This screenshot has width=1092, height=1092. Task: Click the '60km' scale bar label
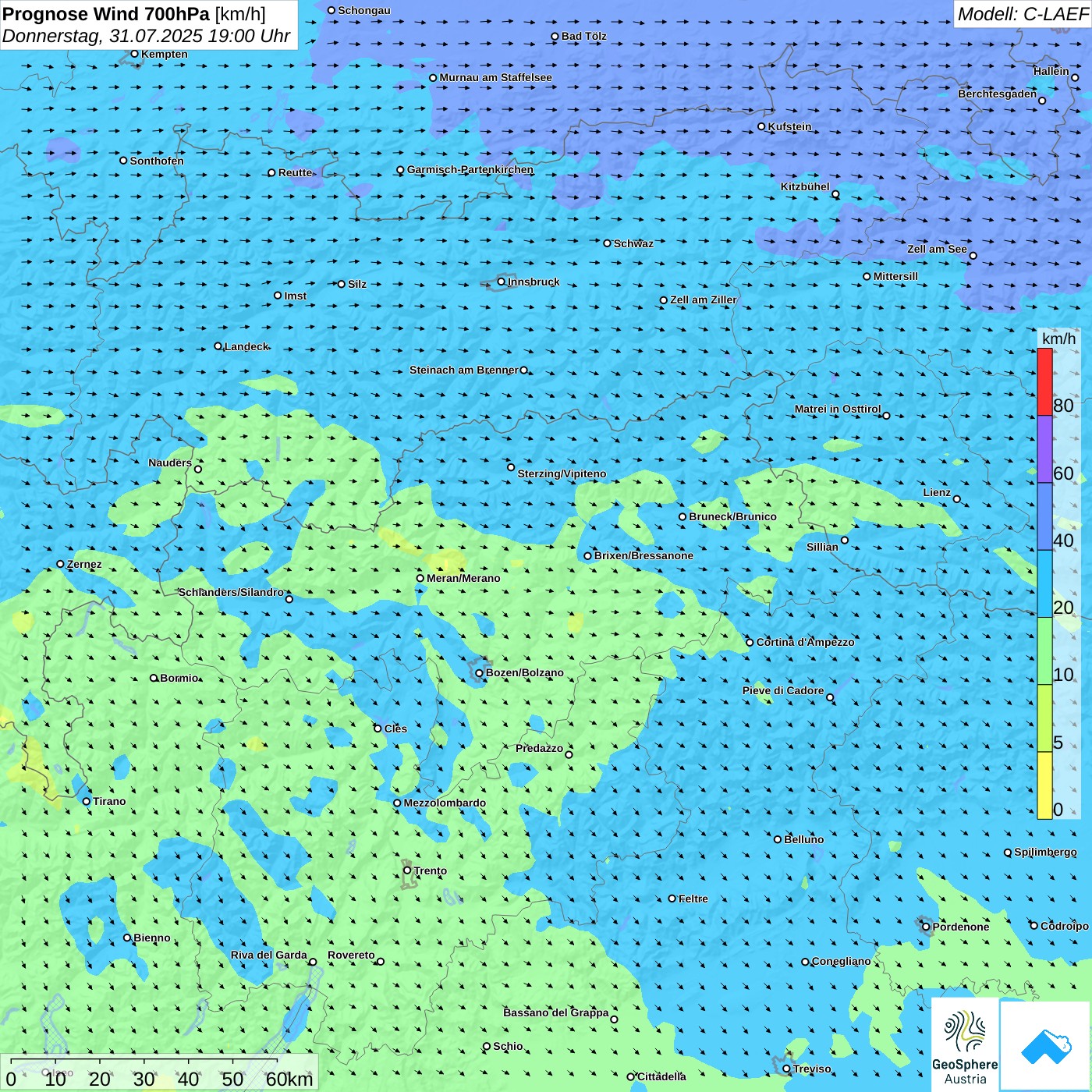point(289,1079)
